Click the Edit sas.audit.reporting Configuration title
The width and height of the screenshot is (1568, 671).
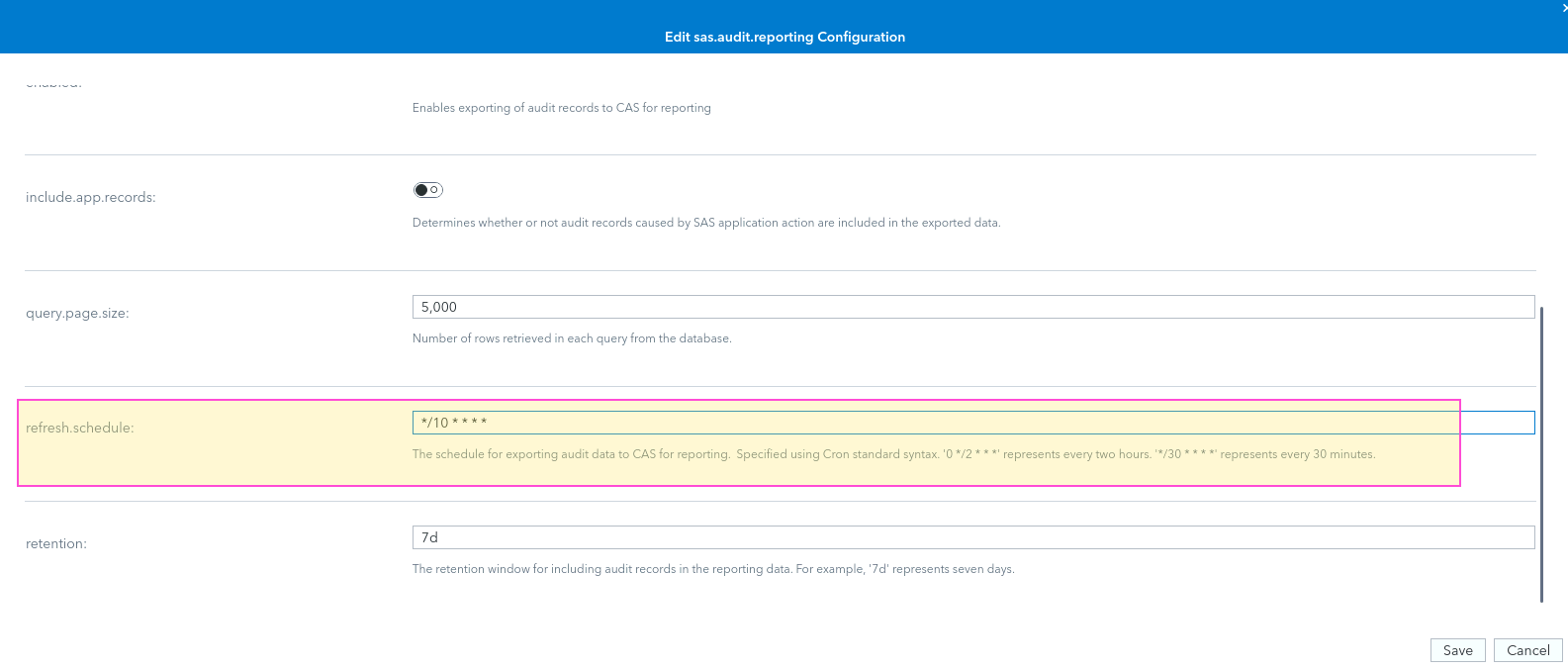[784, 37]
